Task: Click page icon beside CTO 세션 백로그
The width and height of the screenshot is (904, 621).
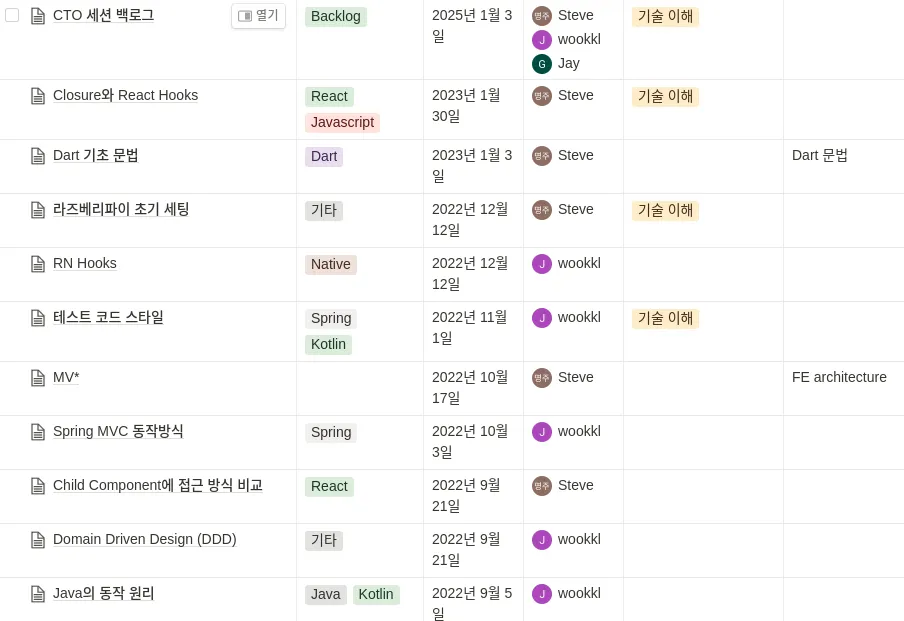Action: tap(38, 16)
